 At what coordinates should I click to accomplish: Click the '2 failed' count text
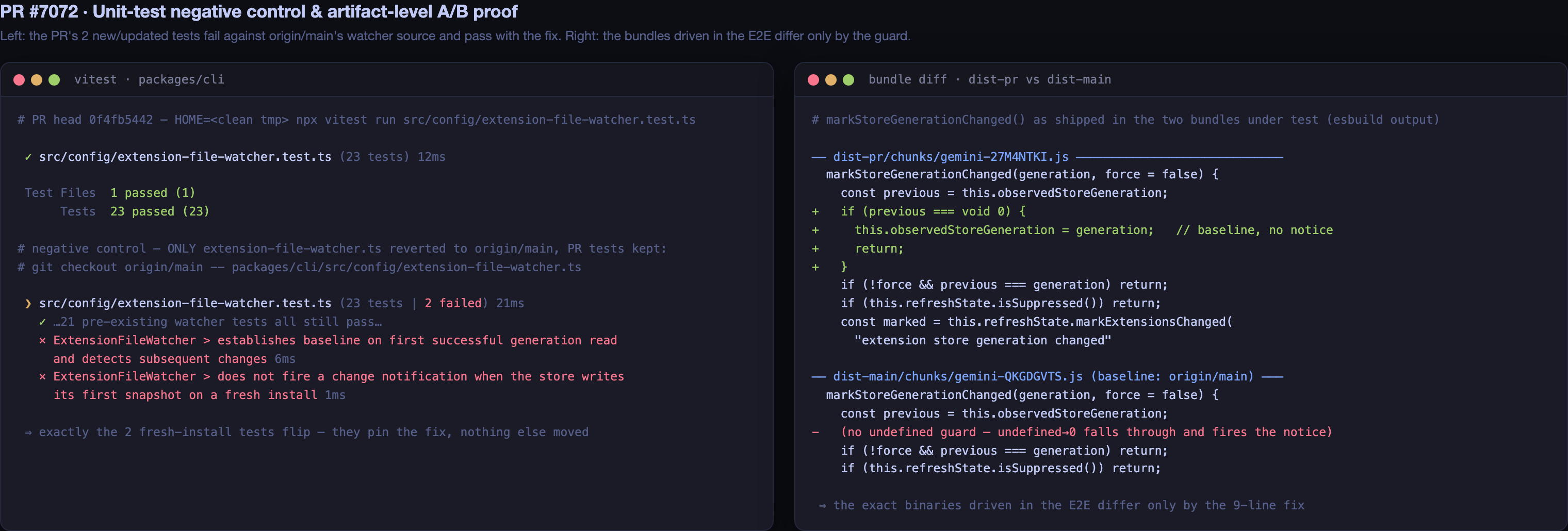(x=453, y=304)
